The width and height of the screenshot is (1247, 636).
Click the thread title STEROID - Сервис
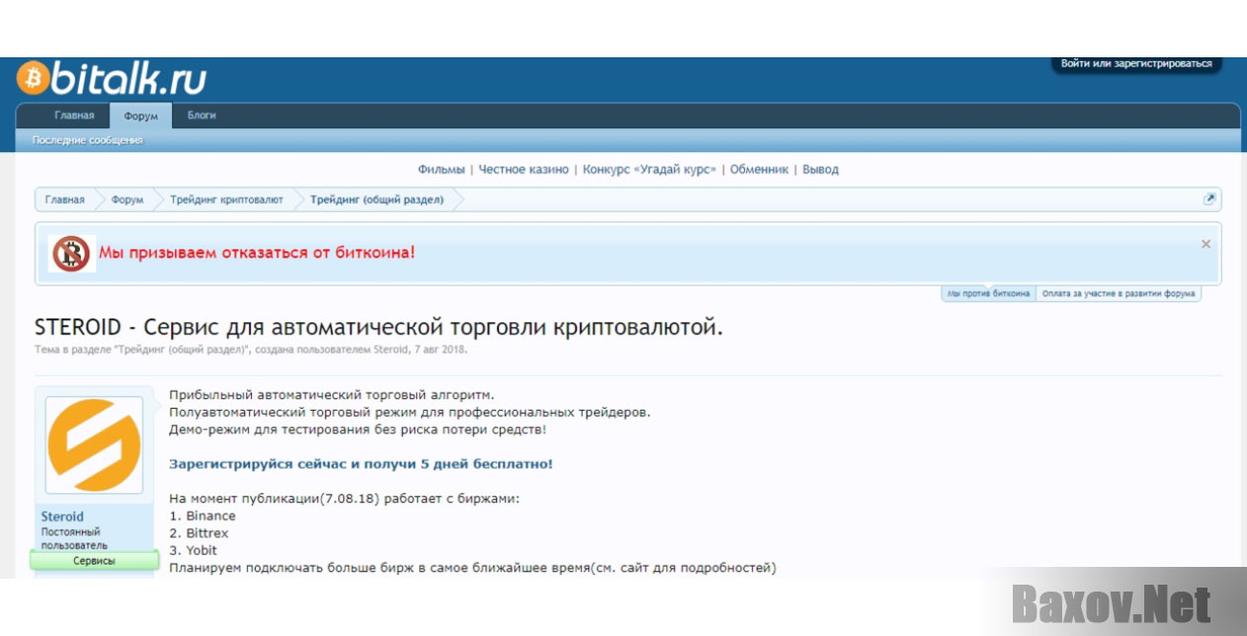click(378, 327)
